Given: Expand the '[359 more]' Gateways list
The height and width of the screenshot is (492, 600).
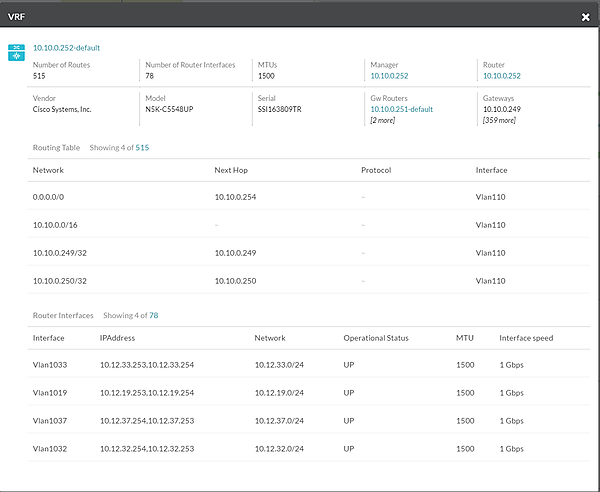Looking at the screenshot, I should coord(500,119).
